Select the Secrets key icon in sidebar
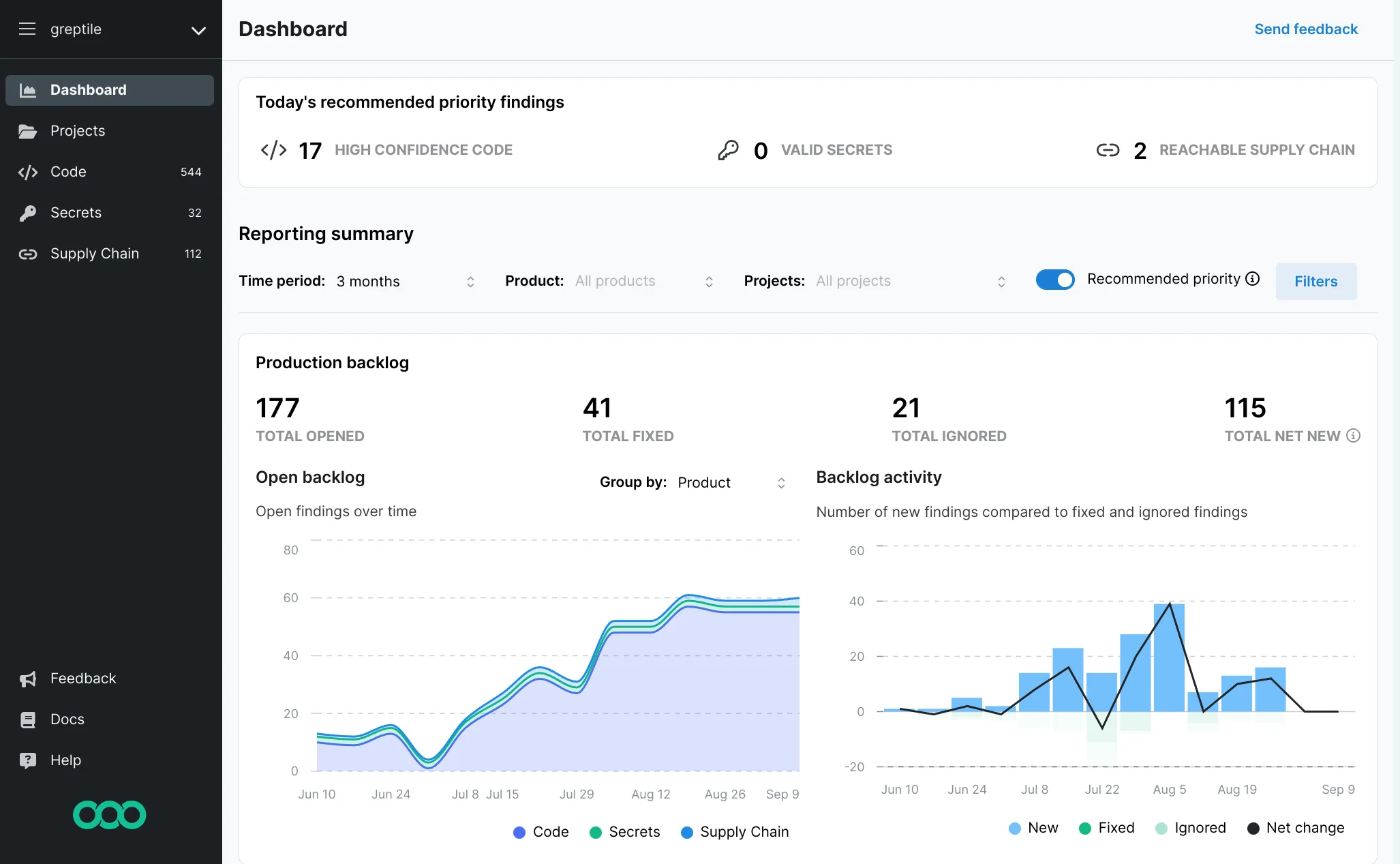This screenshot has width=1400, height=864. [28, 213]
